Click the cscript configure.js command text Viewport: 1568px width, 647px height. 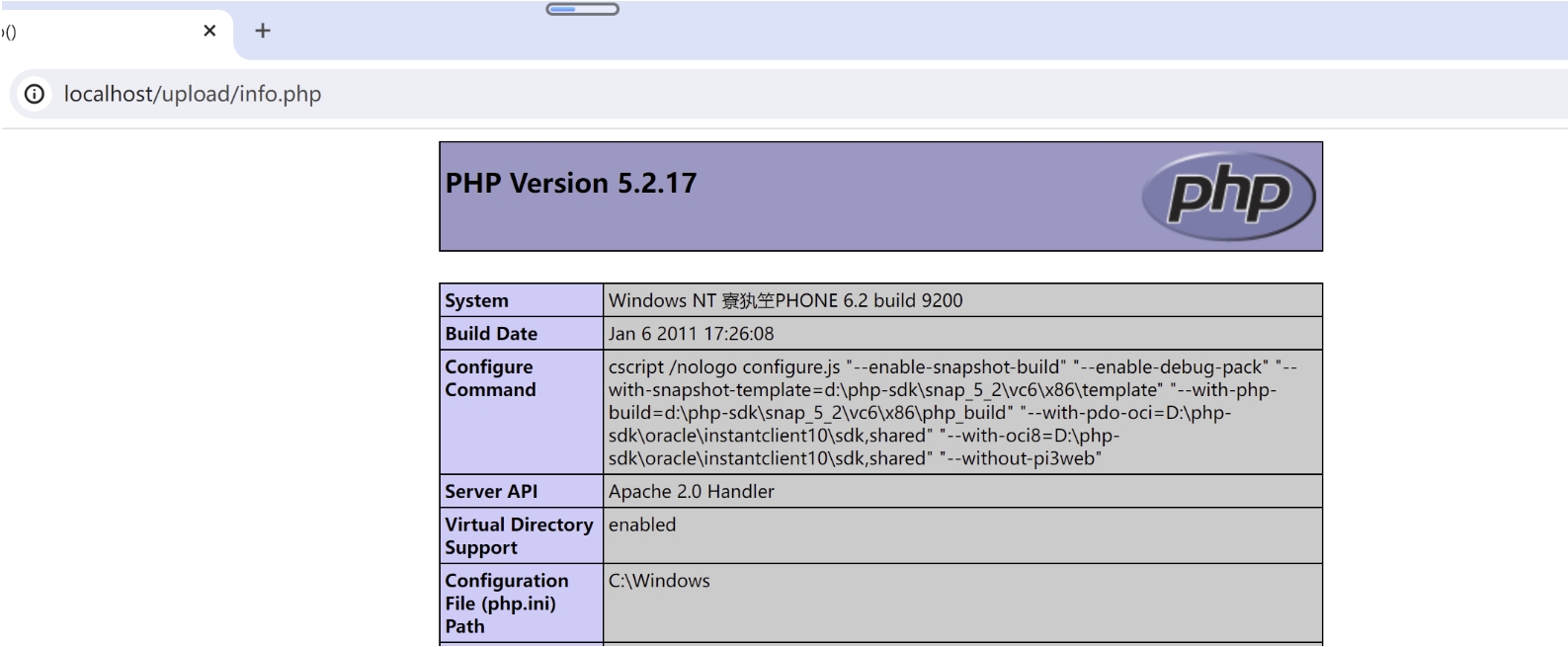pyautogui.click(x=953, y=412)
